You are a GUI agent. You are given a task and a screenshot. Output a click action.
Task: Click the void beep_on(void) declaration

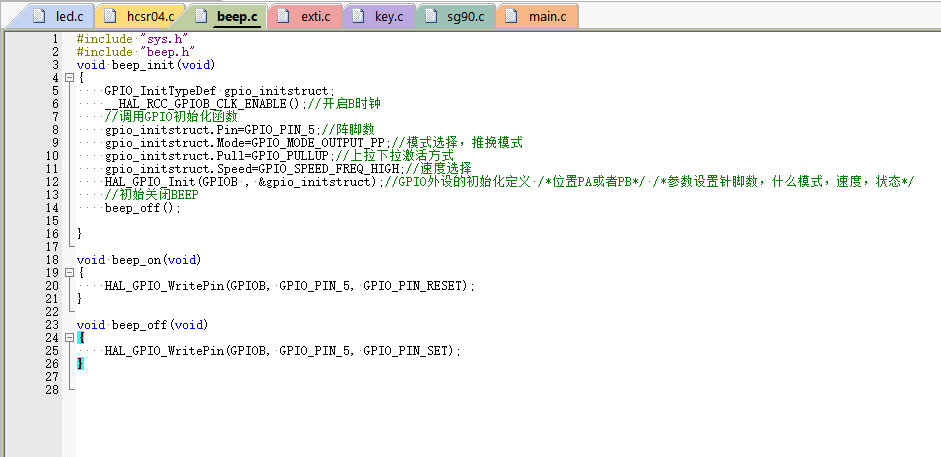(x=139, y=260)
